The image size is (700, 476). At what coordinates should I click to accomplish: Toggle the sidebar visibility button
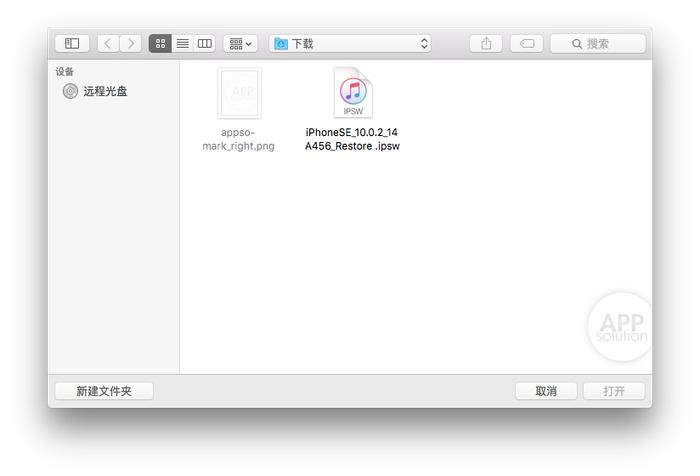coord(72,43)
